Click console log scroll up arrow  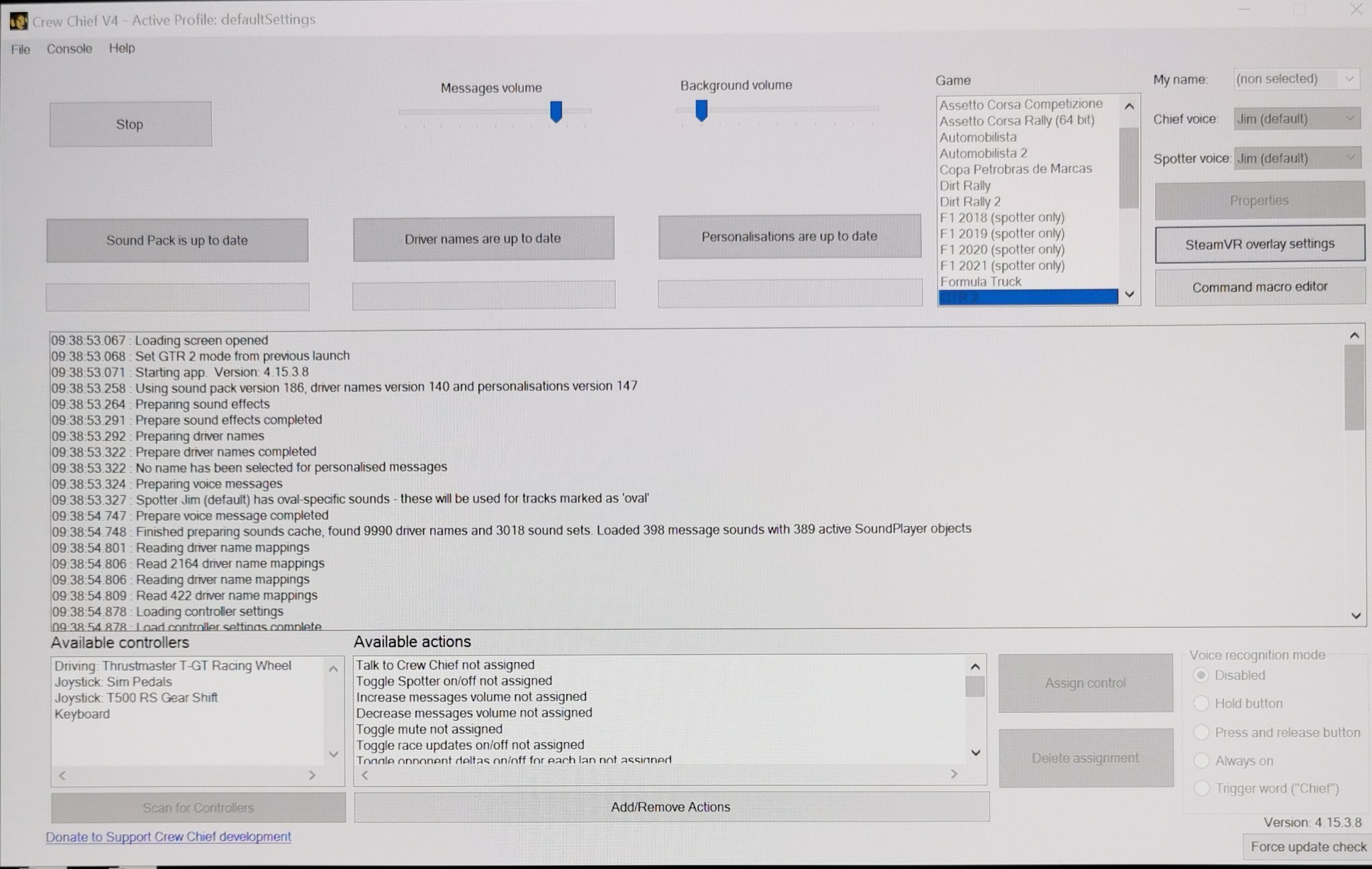[1354, 336]
